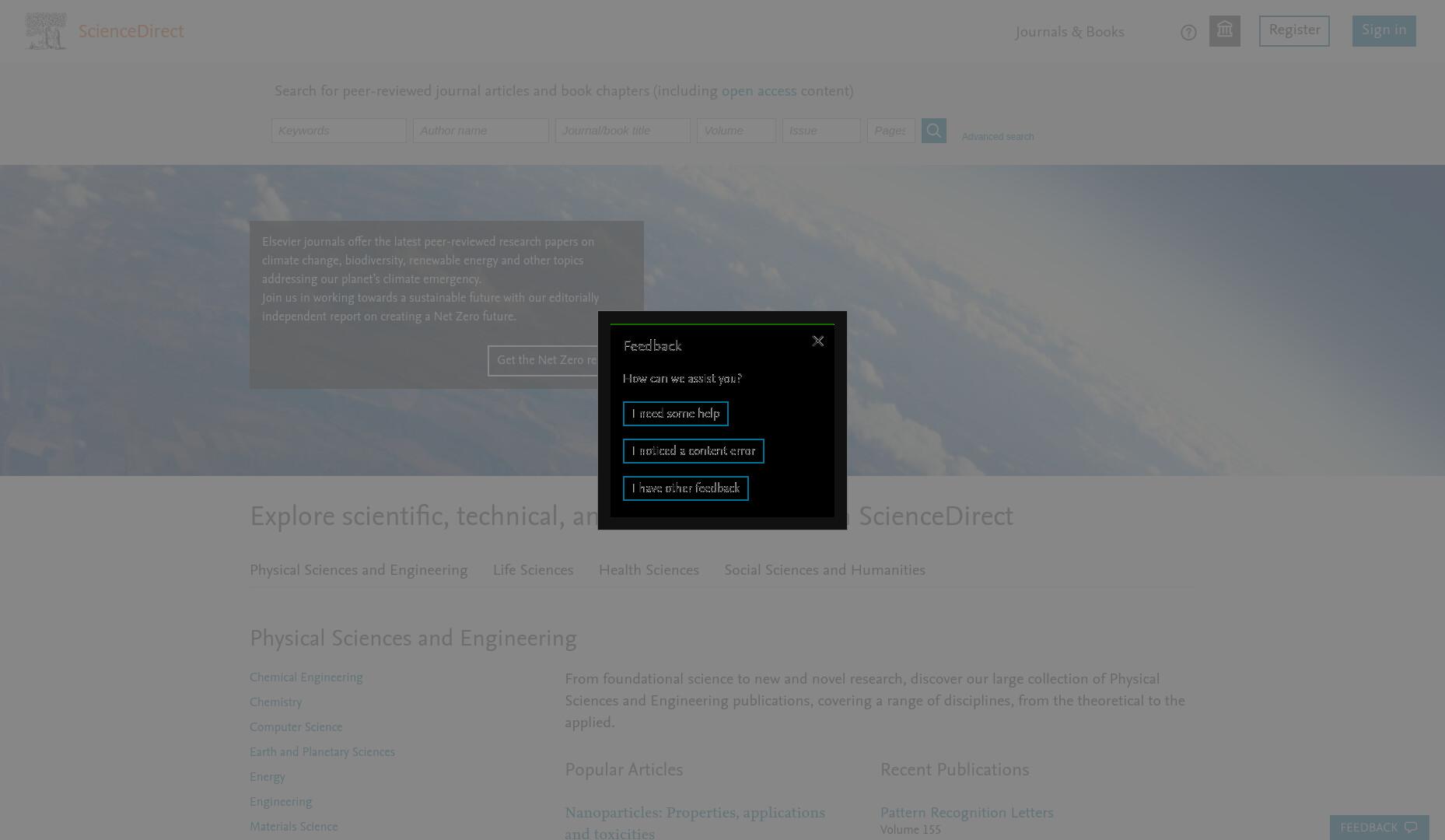
Task: Pick 'I have other feedback' button
Action: [x=685, y=488]
